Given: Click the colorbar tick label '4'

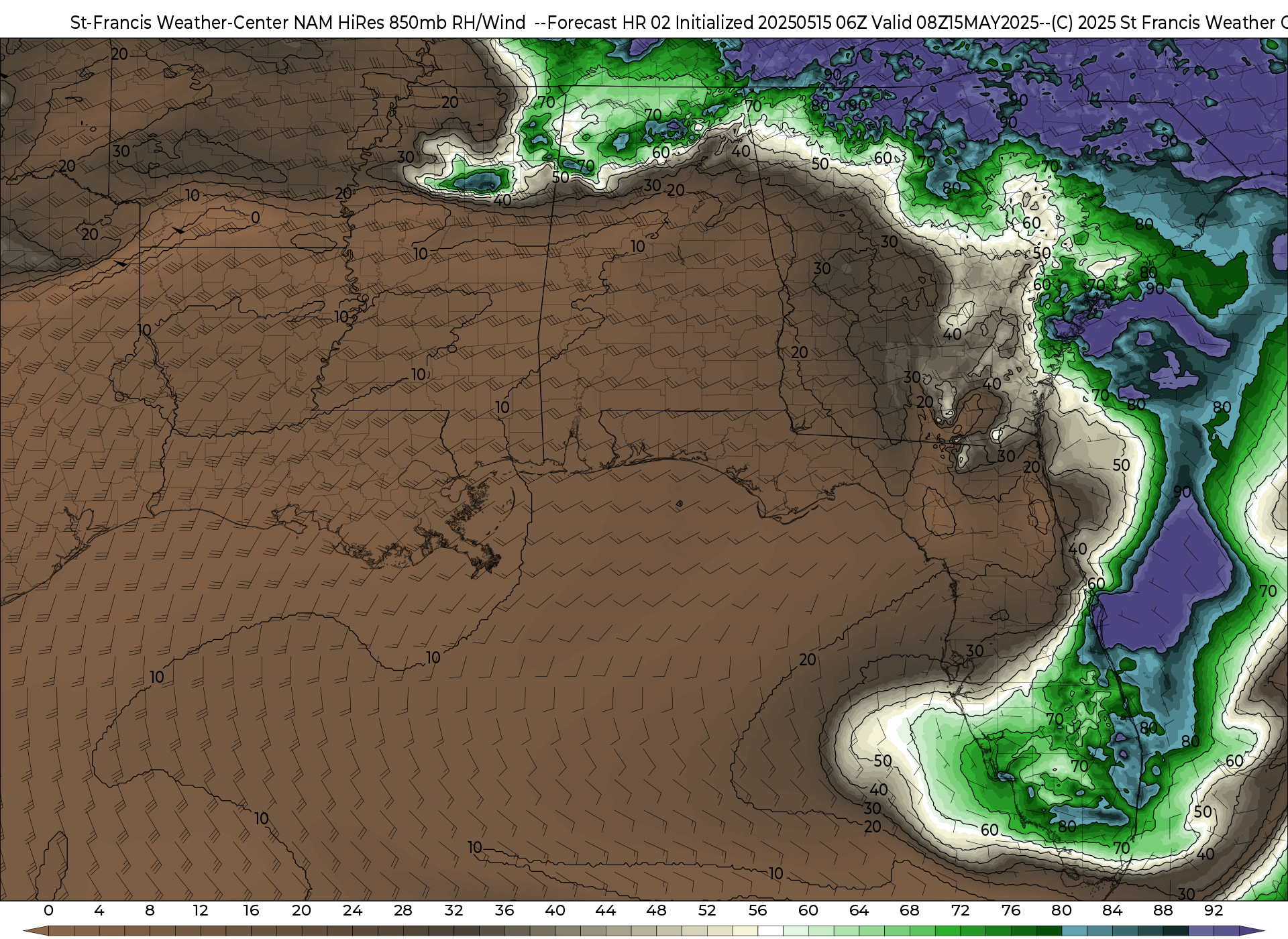Looking at the screenshot, I should [99, 911].
